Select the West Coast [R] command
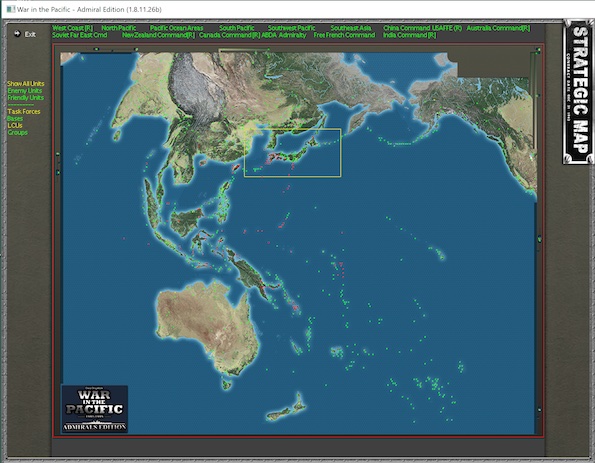This screenshot has width=595, height=463. click(x=72, y=28)
